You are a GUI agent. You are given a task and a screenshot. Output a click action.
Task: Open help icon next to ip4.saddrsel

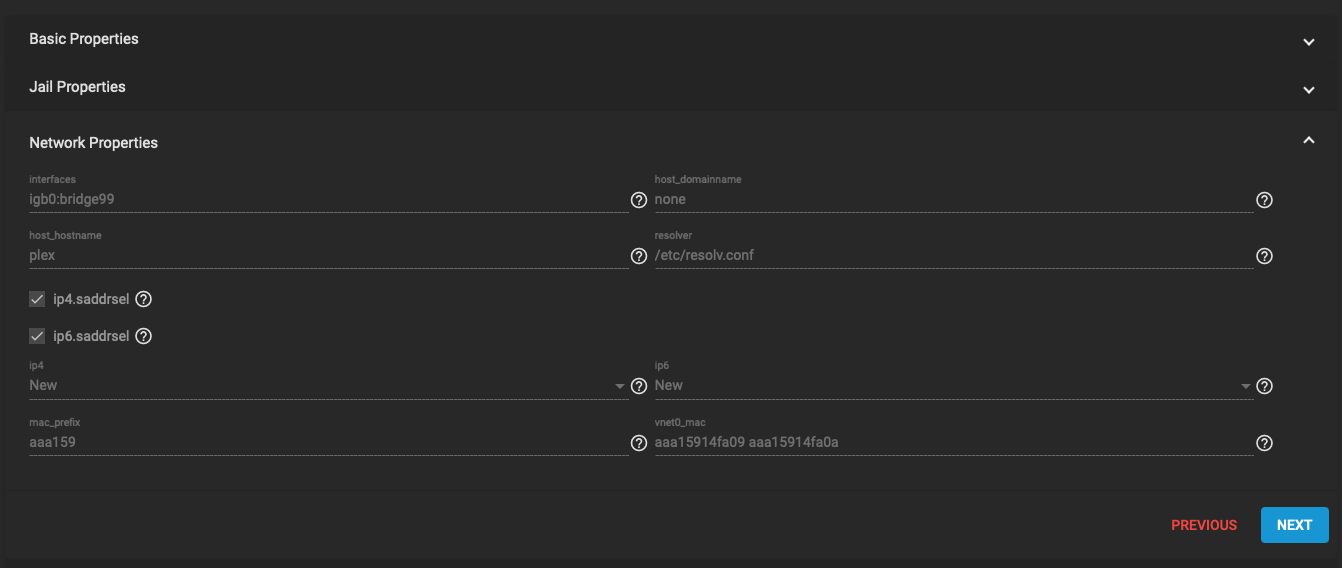143,299
